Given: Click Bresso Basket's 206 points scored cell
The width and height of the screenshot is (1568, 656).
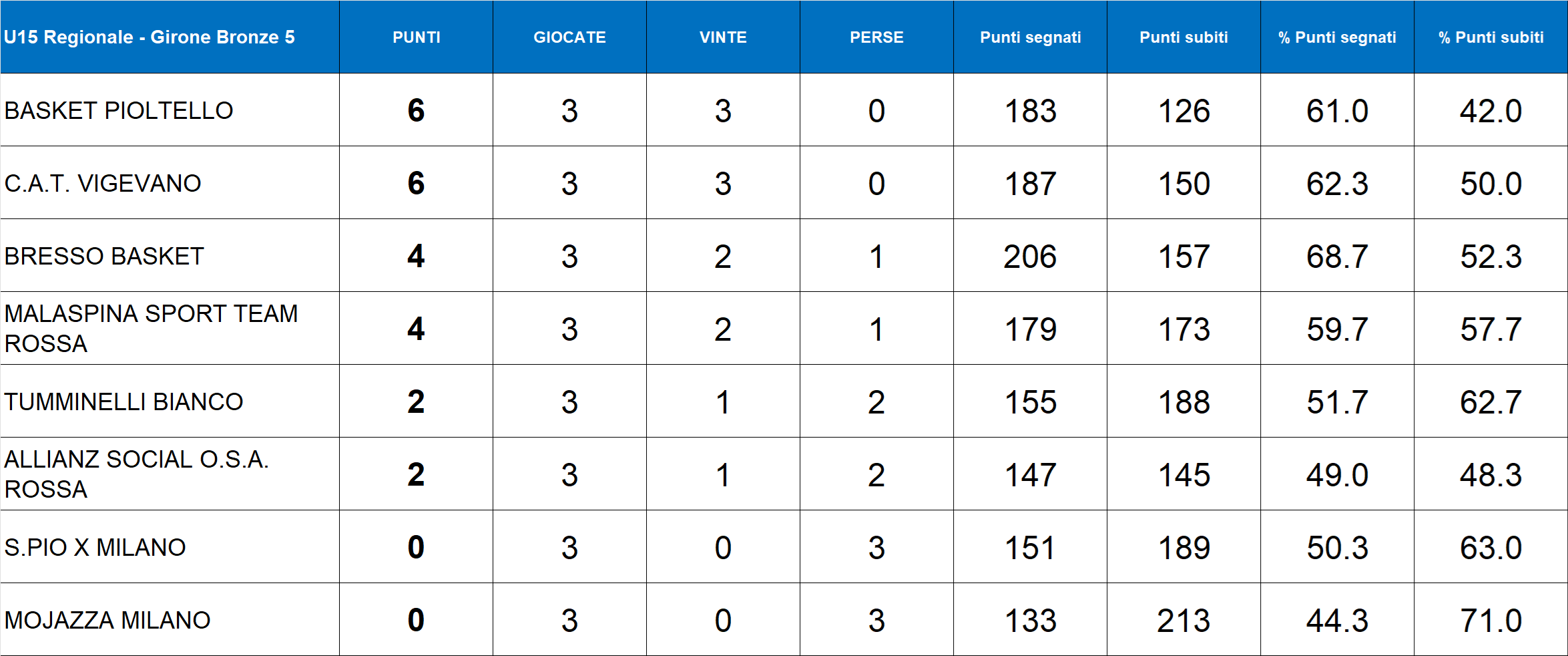Looking at the screenshot, I should pos(1030,257).
